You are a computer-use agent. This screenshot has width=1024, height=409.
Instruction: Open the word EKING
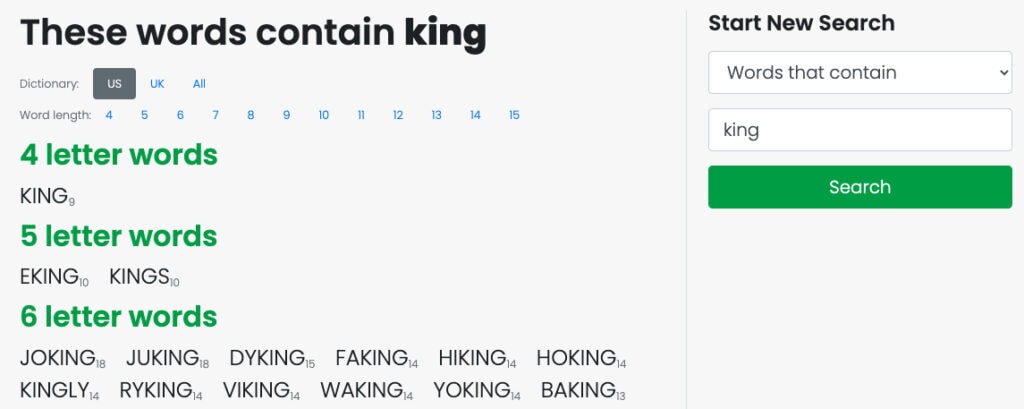pos(50,277)
